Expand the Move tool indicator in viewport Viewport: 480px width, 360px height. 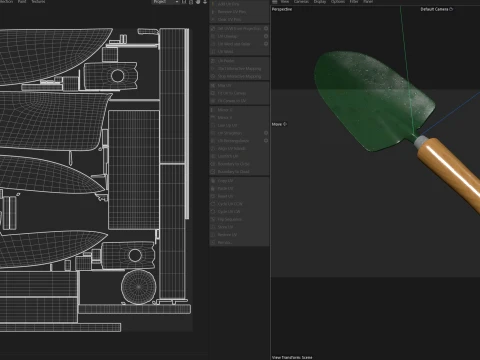click(279, 124)
